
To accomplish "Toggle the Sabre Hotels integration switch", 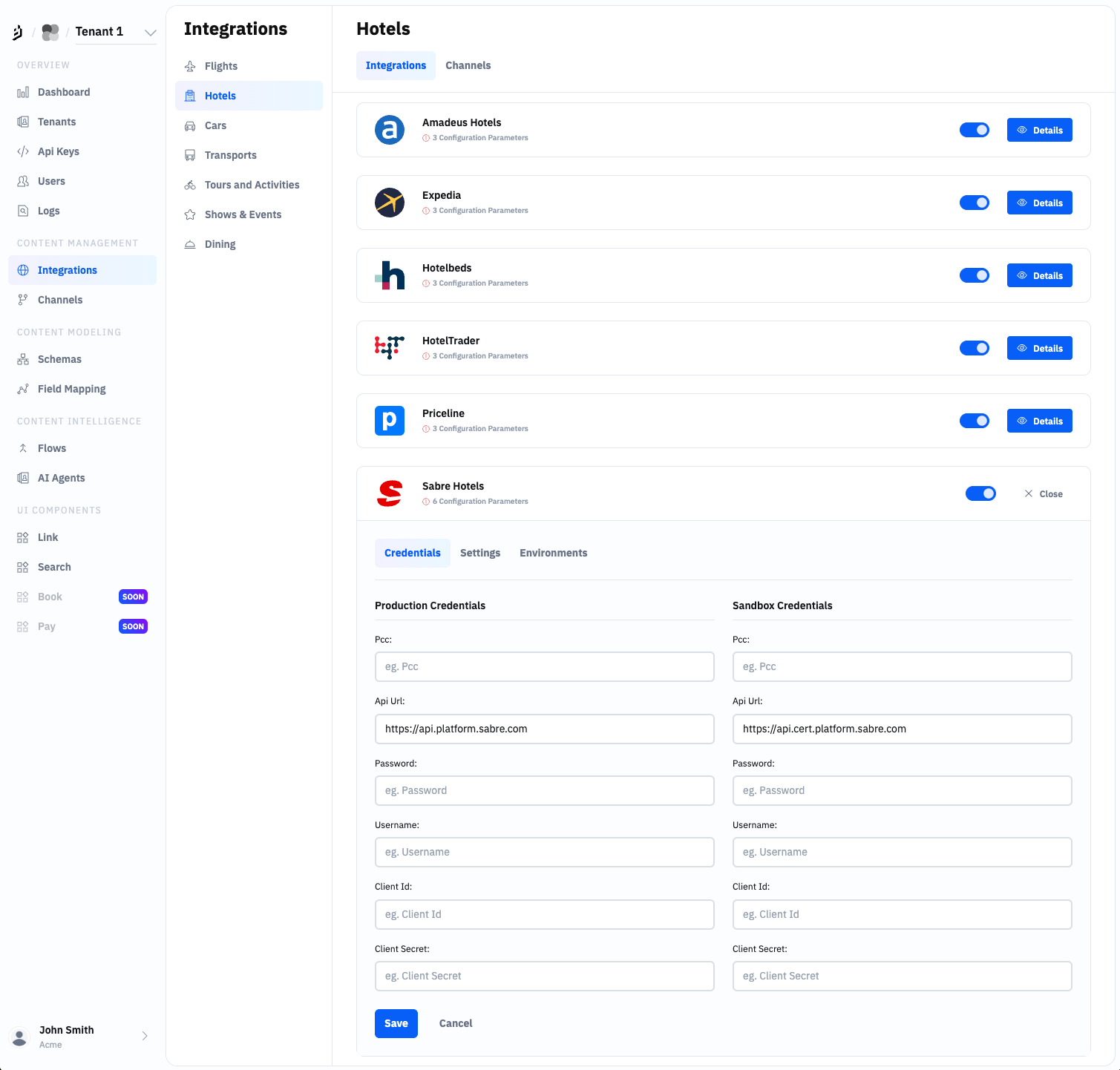I will (x=980, y=493).
